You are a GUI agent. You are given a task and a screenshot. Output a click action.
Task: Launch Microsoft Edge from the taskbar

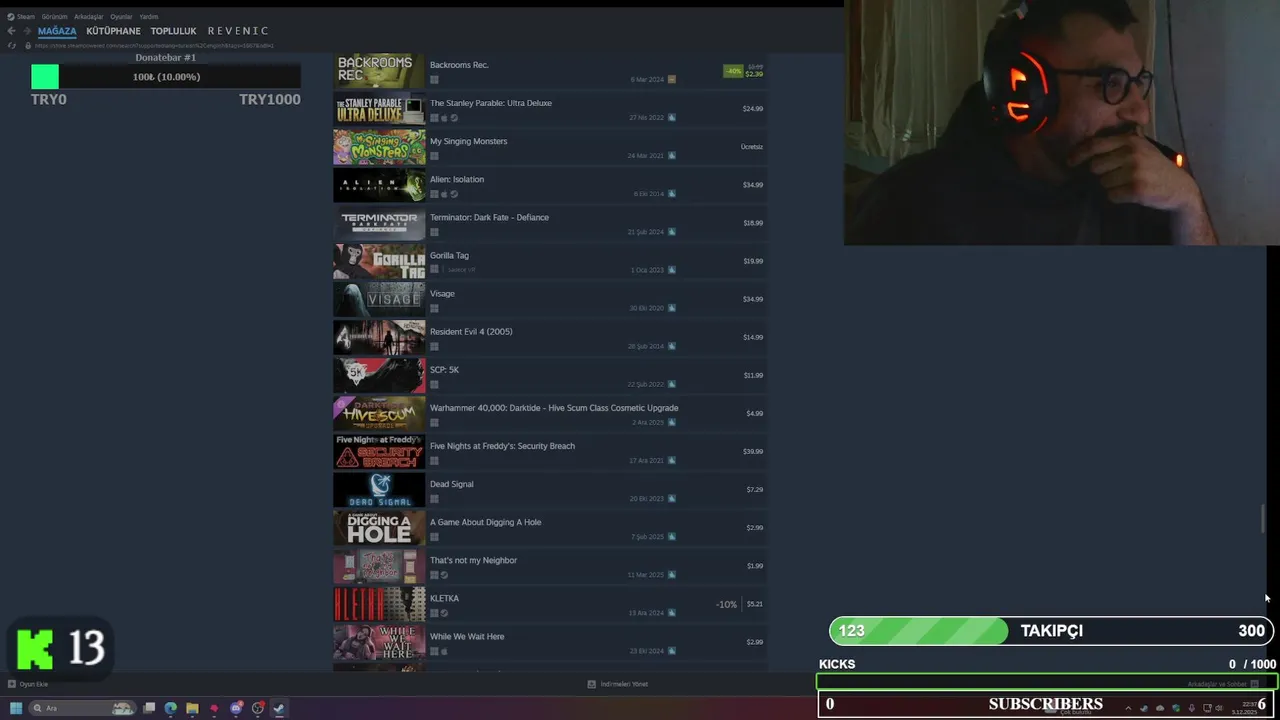tap(171, 708)
